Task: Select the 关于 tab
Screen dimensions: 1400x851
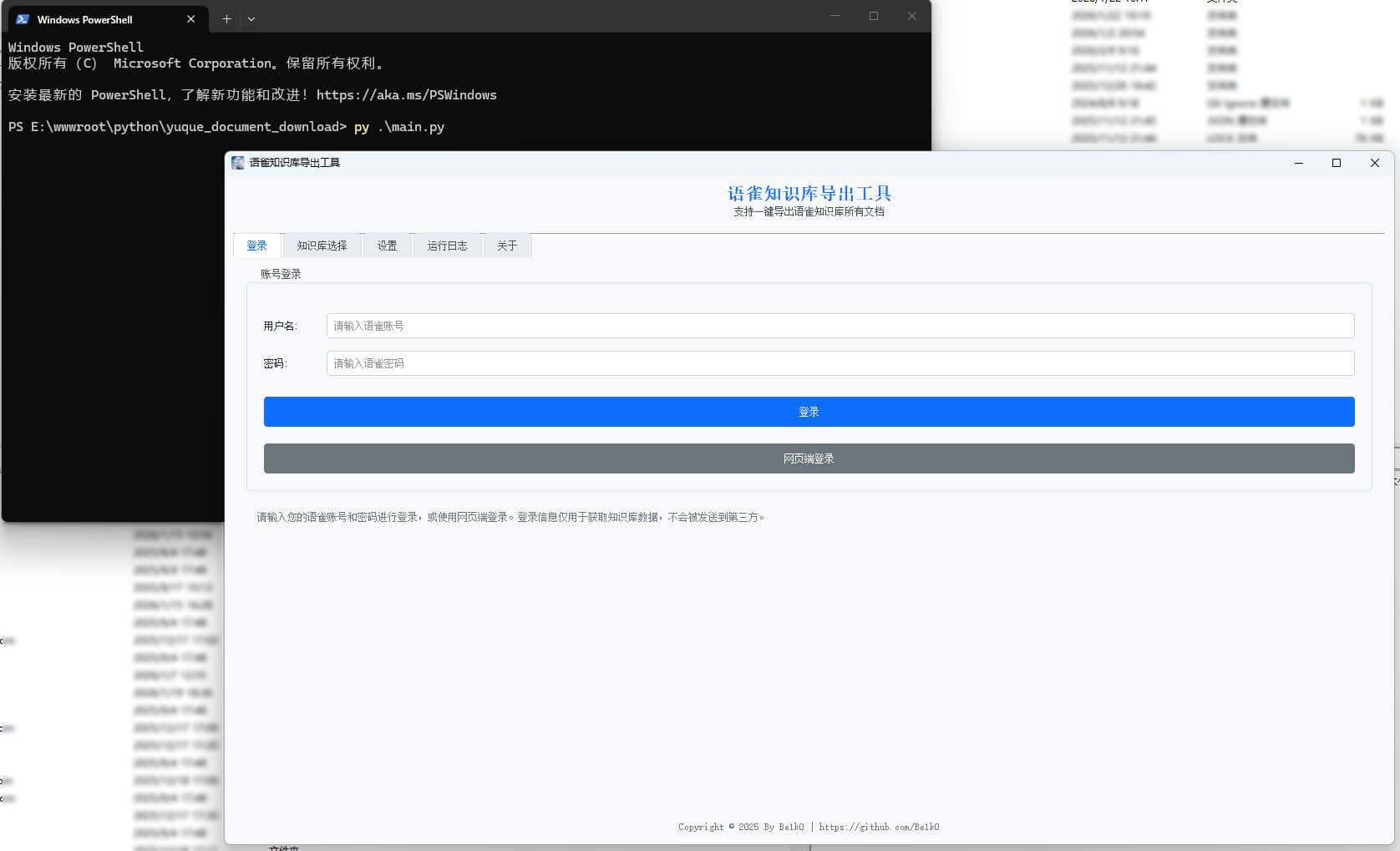Action: [507, 246]
